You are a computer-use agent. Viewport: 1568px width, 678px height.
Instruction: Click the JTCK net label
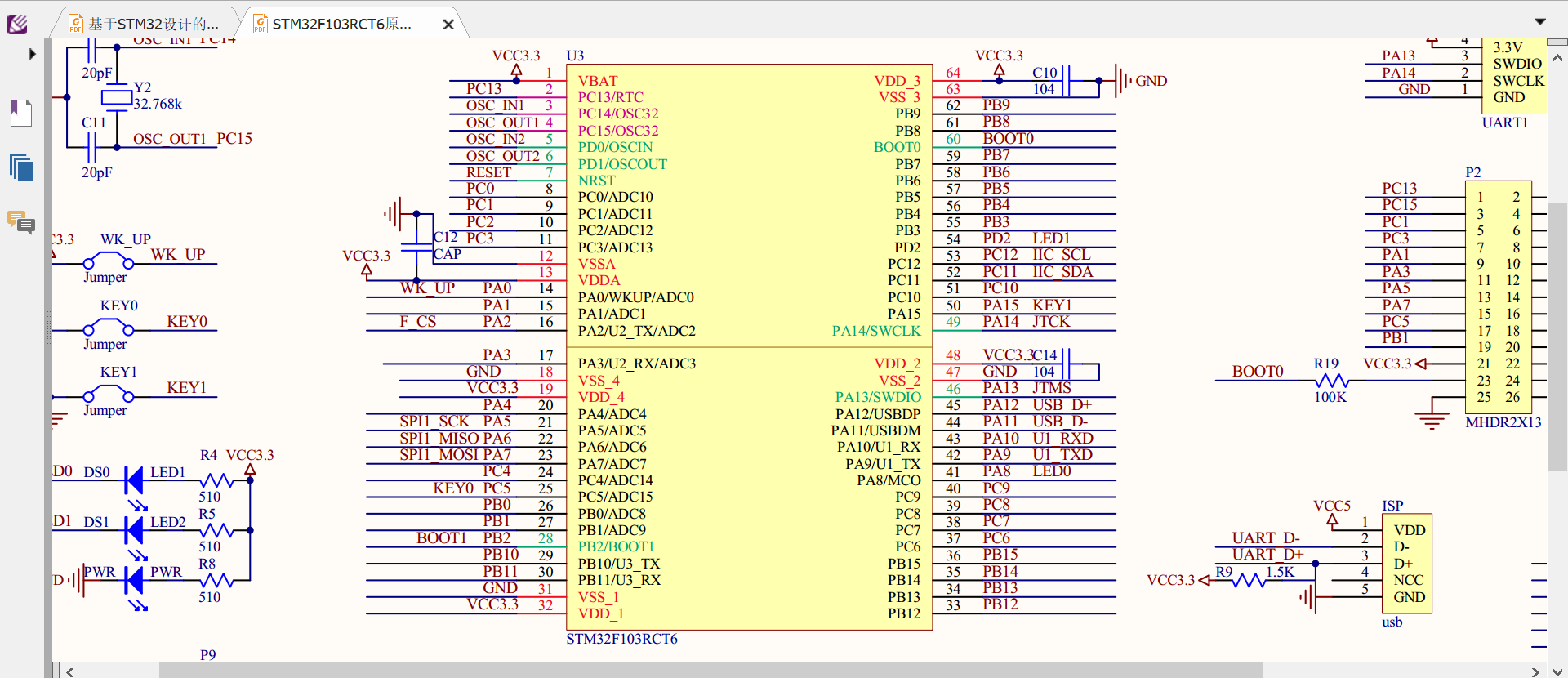1051,322
